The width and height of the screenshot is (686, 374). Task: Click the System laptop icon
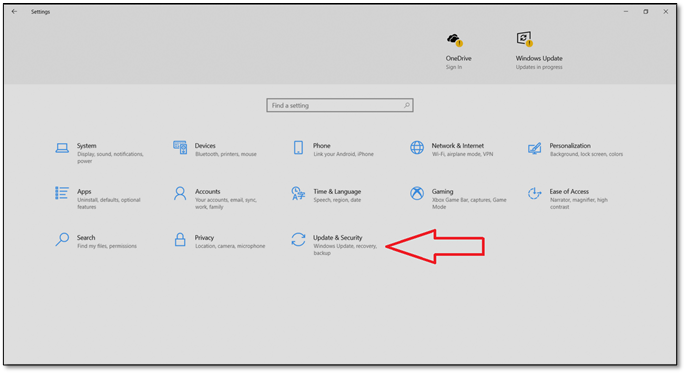pos(62,148)
